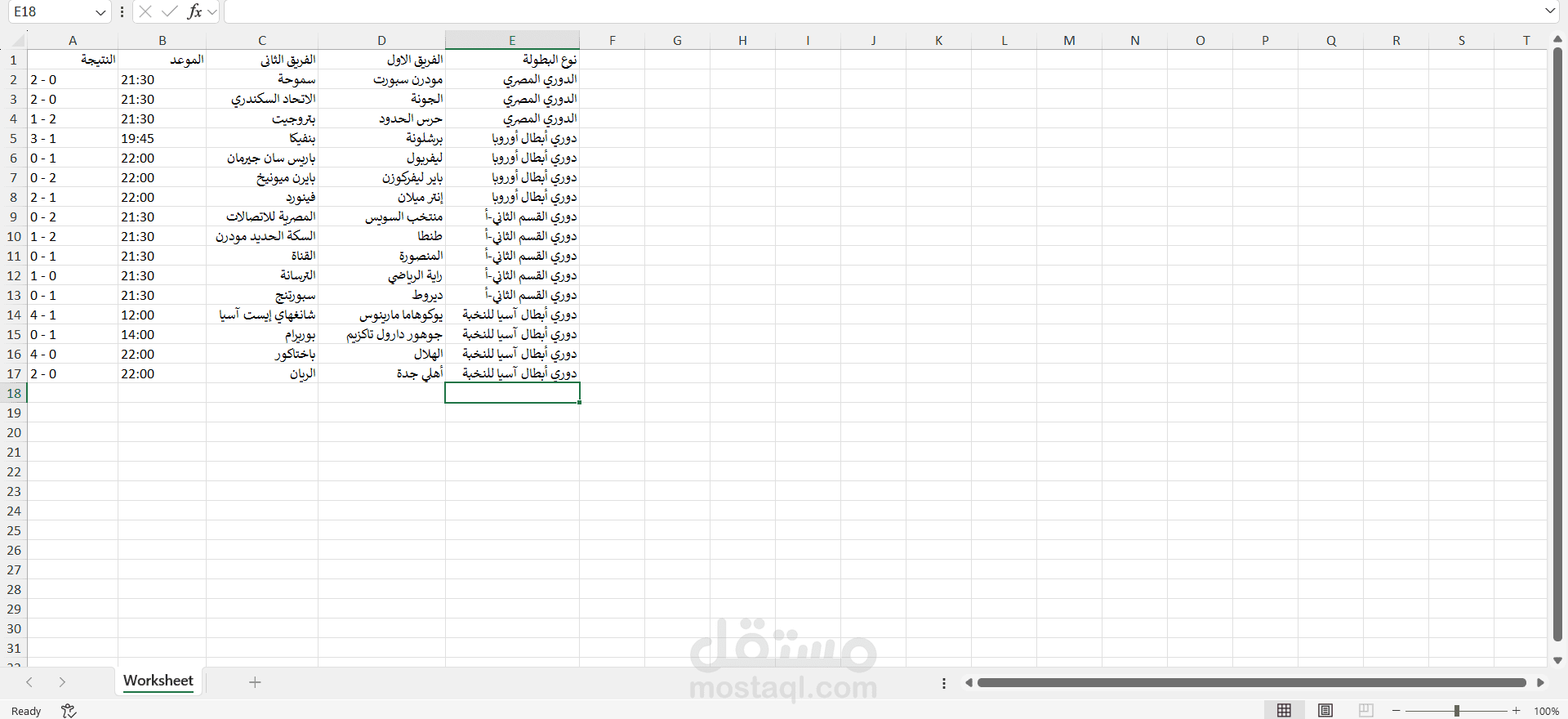The height and width of the screenshot is (719, 1568).
Task: Click the horizontal scrollbar thumb
Action: tap(1252, 683)
